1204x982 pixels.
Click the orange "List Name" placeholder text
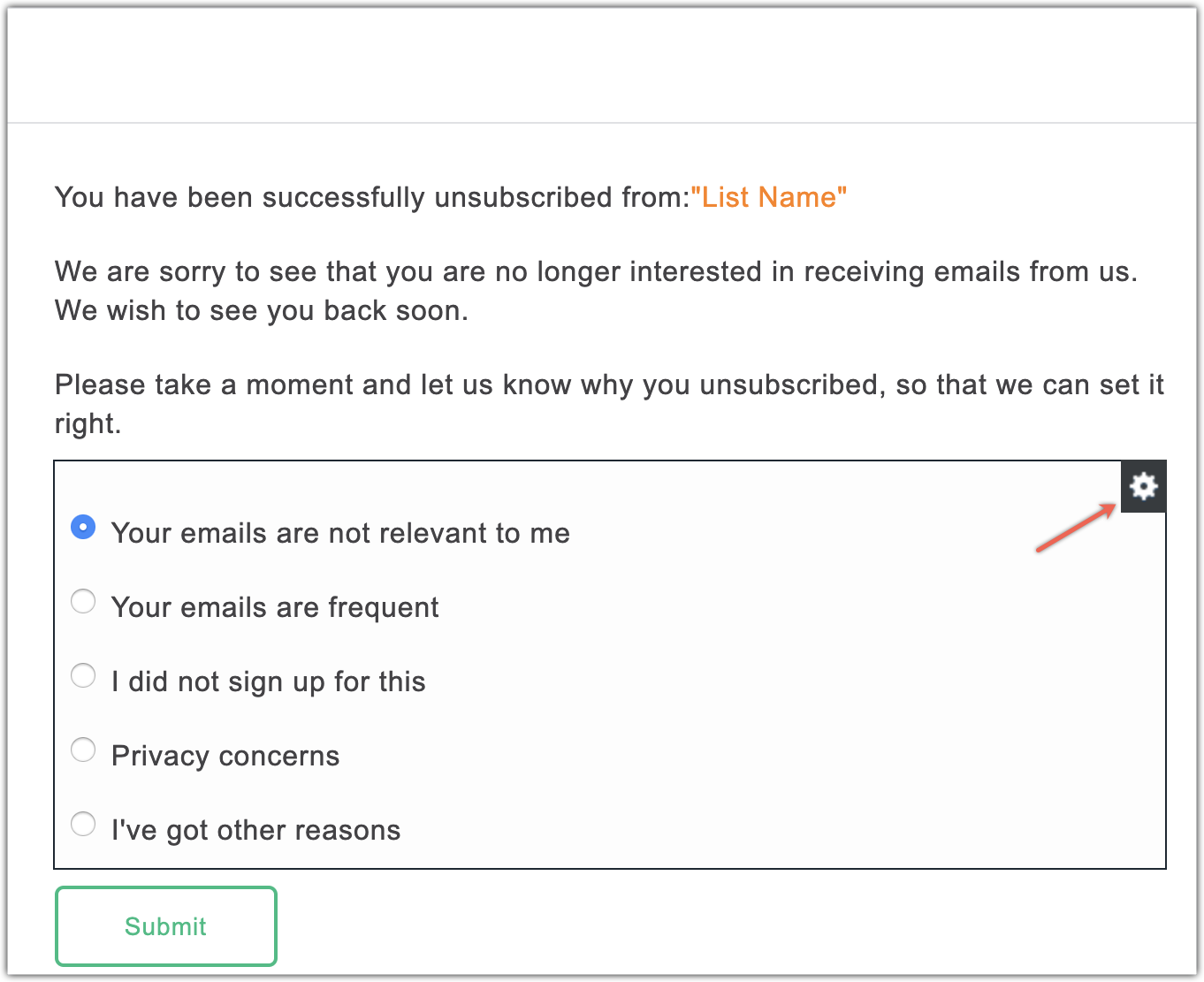[769, 197]
